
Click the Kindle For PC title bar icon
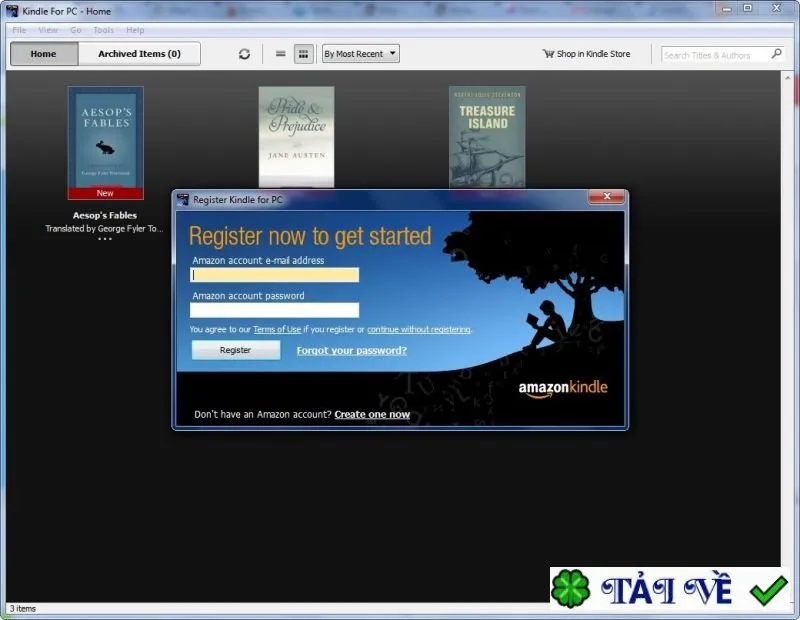tap(12, 11)
